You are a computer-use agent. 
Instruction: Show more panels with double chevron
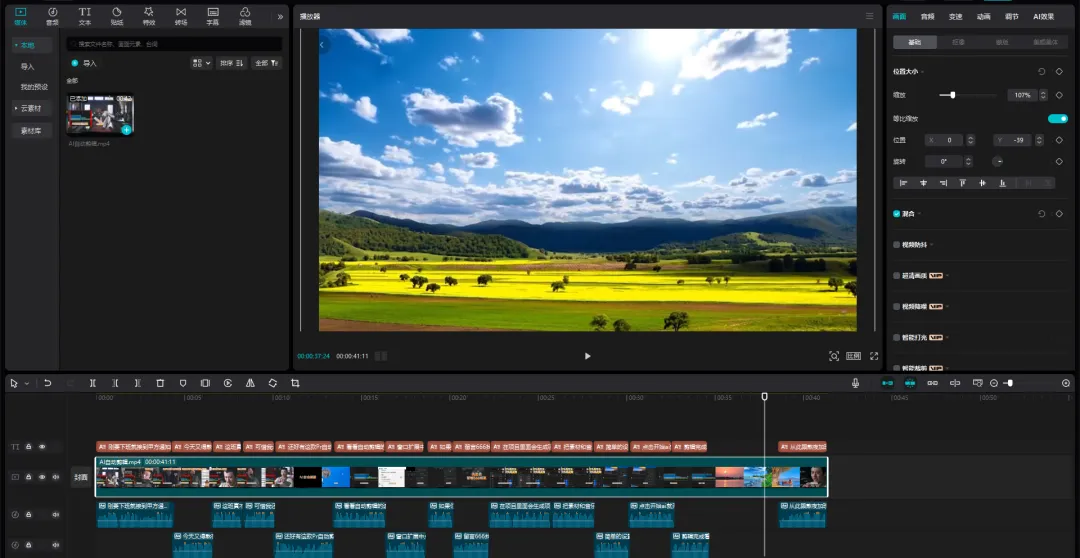tap(280, 17)
